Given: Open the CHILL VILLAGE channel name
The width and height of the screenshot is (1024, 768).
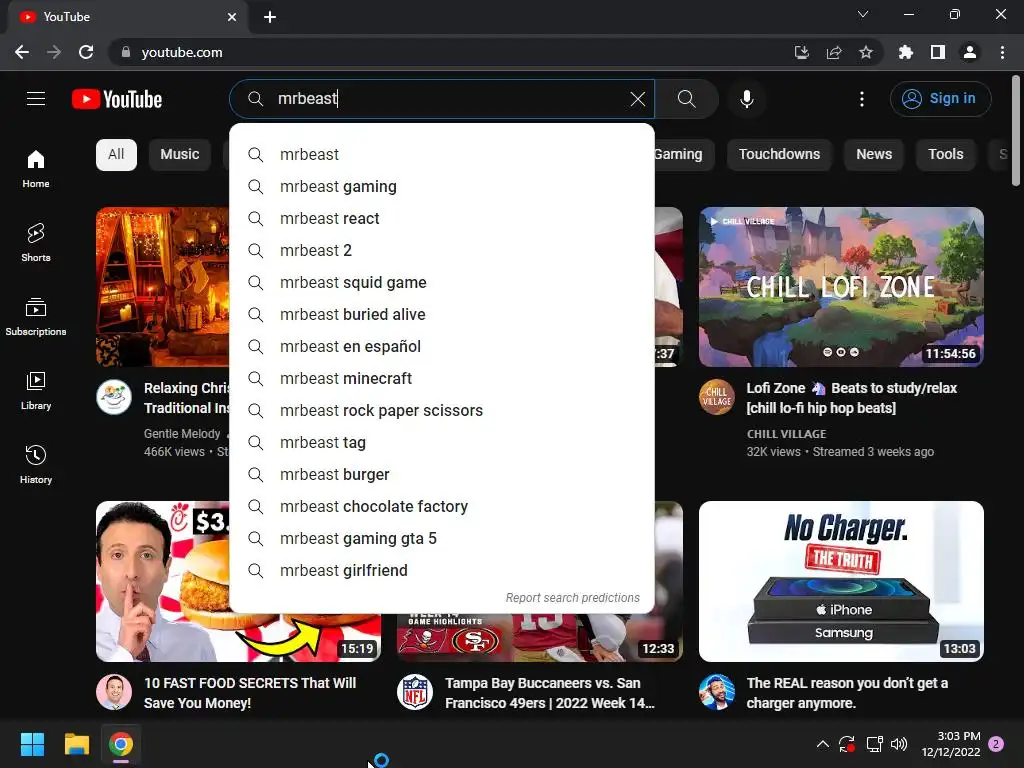Looking at the screenshot, I should coord(786,434).
